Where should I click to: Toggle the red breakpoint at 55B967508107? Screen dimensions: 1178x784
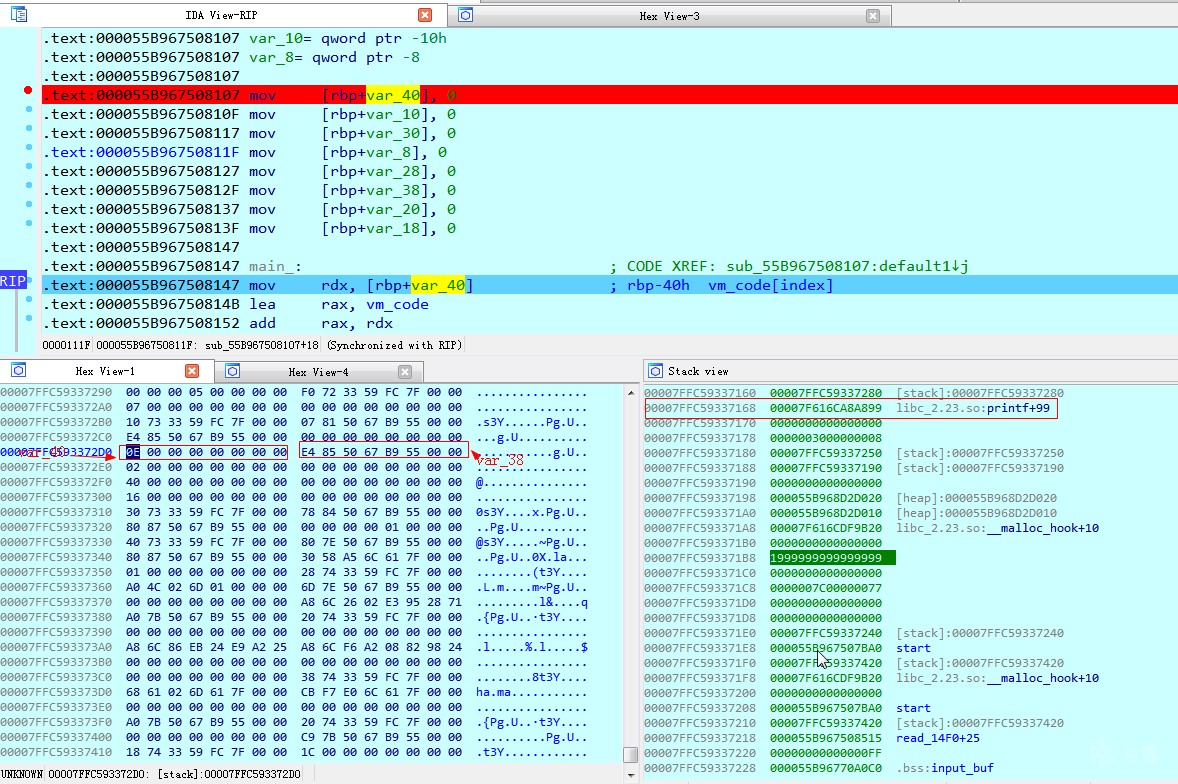[x=28, y=90]
